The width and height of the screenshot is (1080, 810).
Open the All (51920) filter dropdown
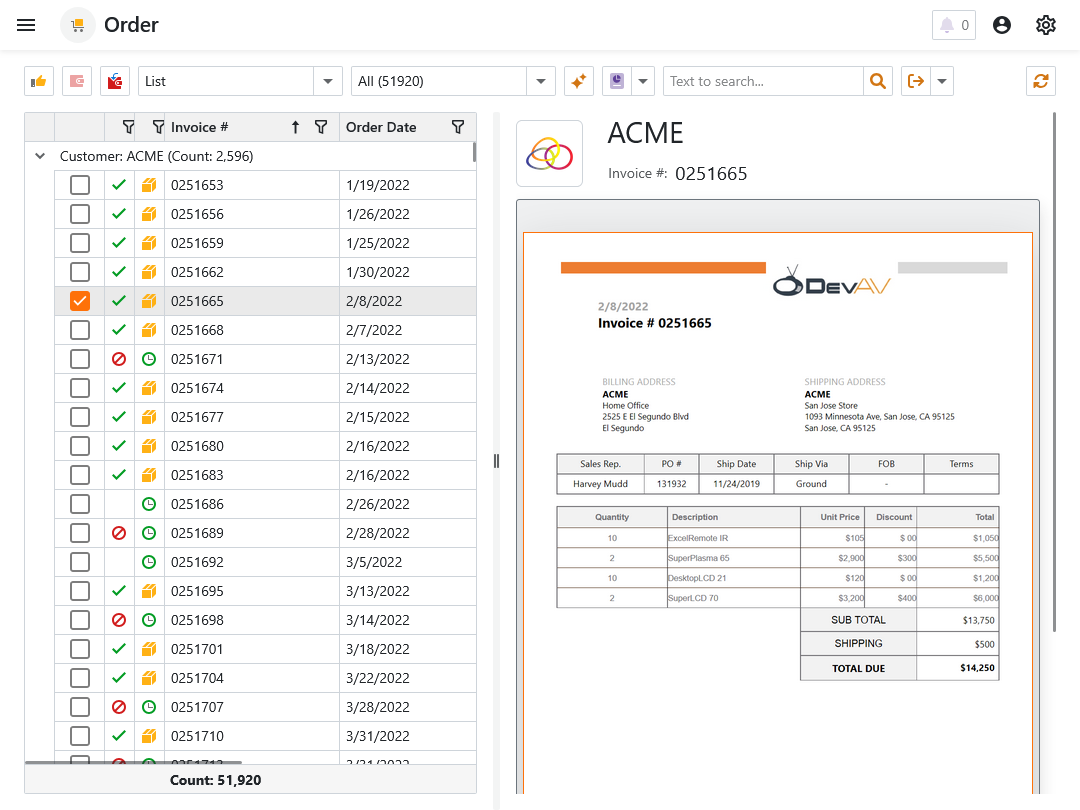(540, 81)
